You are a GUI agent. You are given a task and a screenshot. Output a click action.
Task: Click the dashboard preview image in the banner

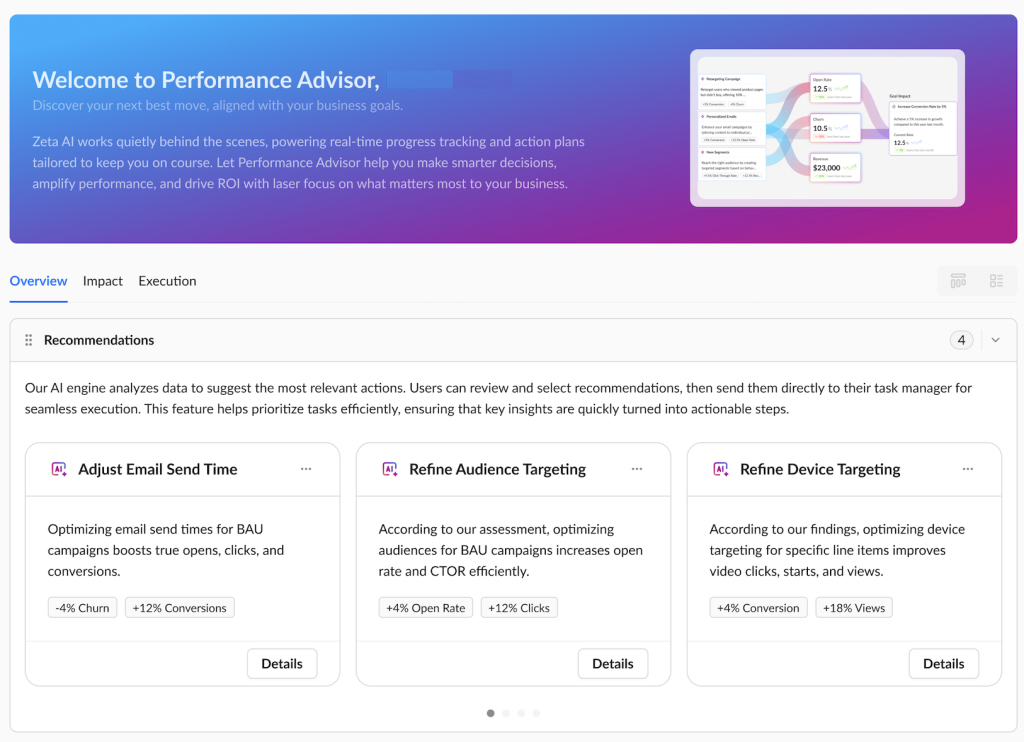point(827,126)
